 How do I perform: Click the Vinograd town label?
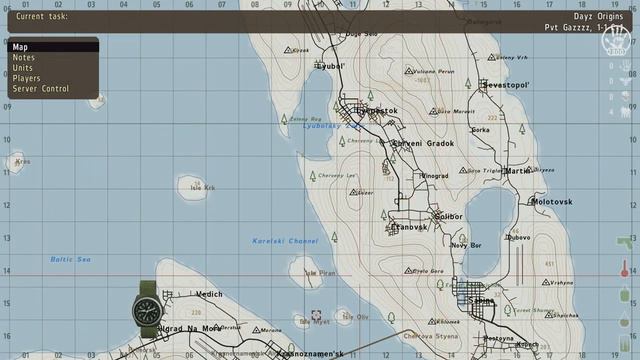click(434, 176)
